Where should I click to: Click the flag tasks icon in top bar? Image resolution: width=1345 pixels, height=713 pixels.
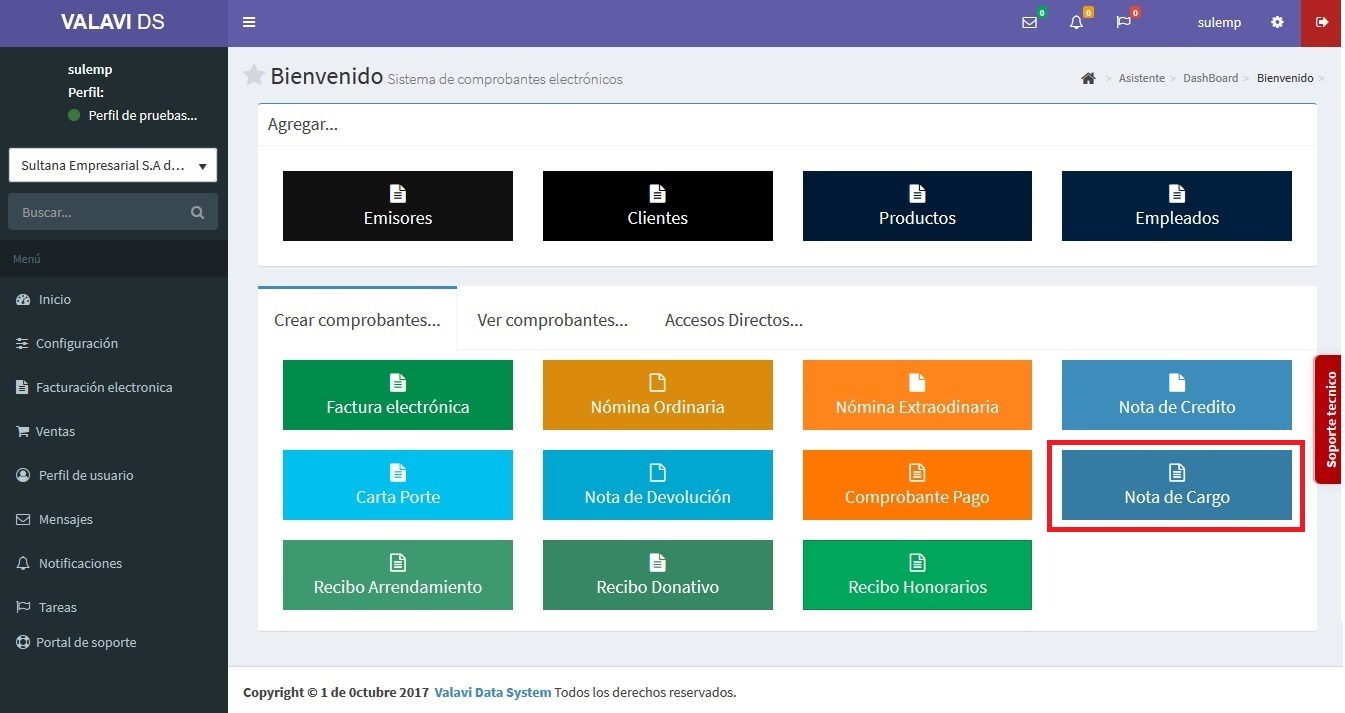click(x=1123, y=22)
